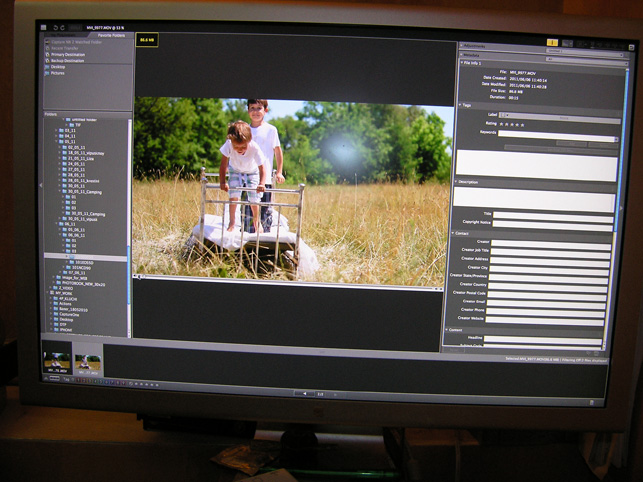Click the last rating star in bottom filter bar
The image size is (643, 482).
tap(157, 385)
